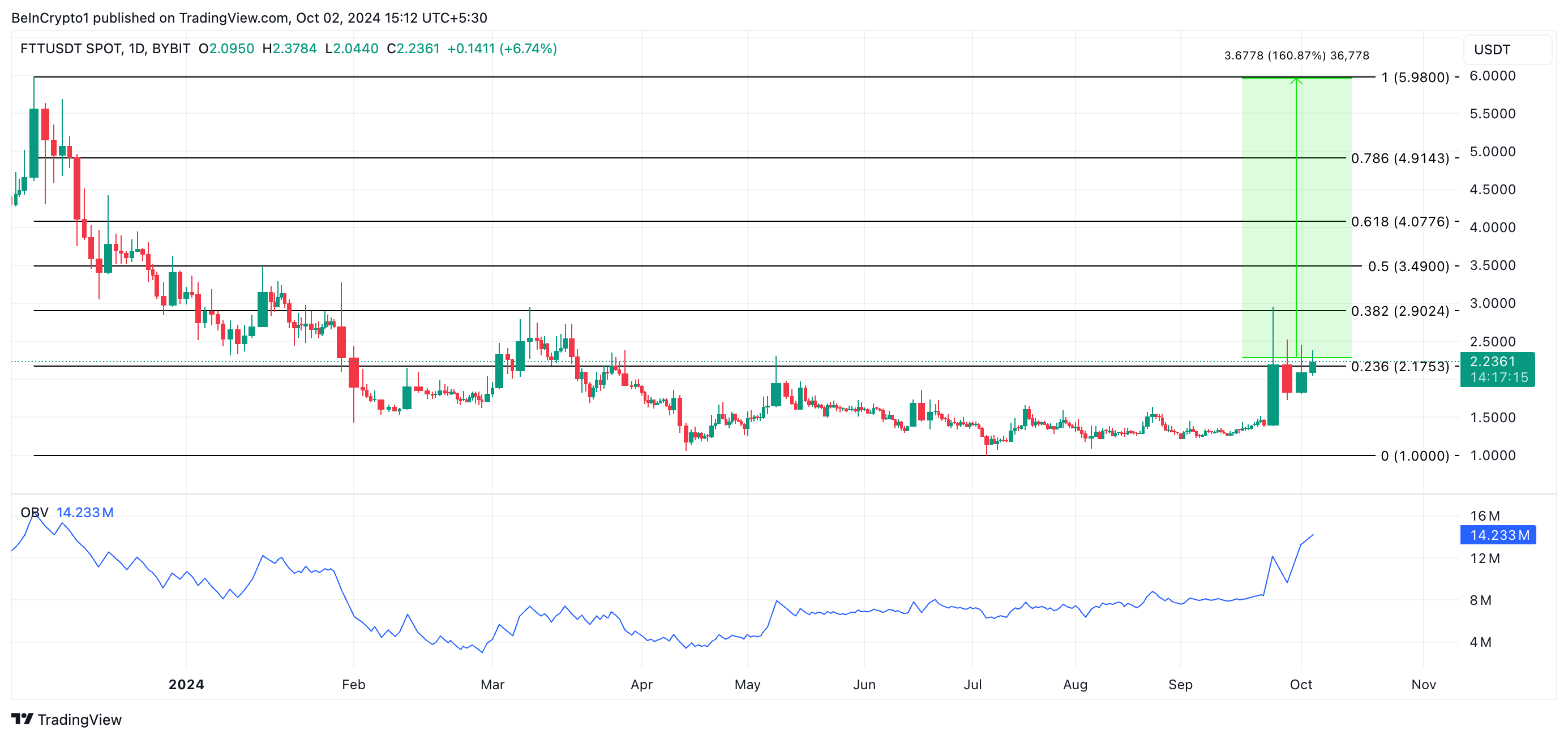Click the green price-range arrow tip
The width and height of the screenshot is (1568, 739).
(1296, 80)
